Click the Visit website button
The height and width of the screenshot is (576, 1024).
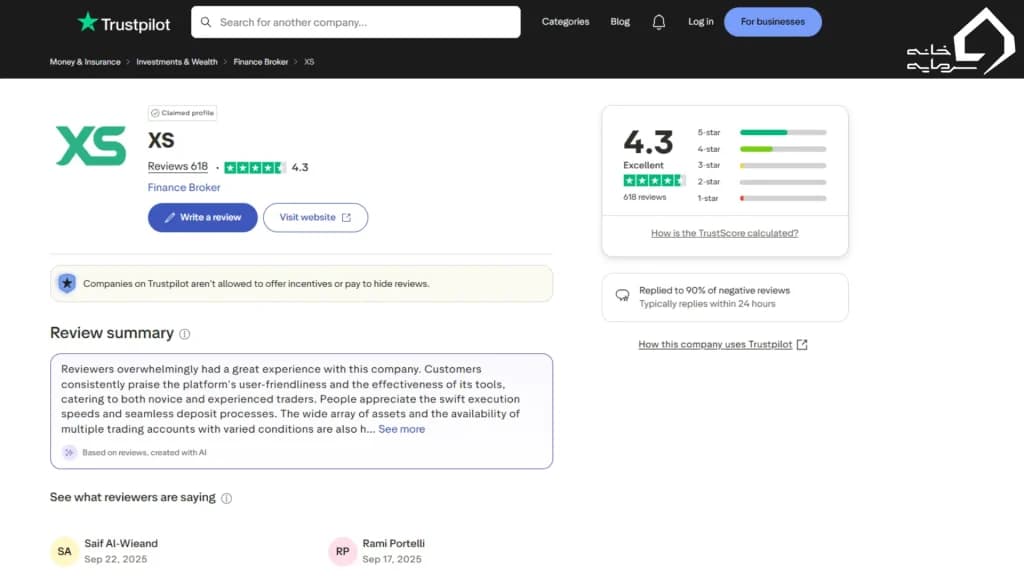tap(315, 217)
